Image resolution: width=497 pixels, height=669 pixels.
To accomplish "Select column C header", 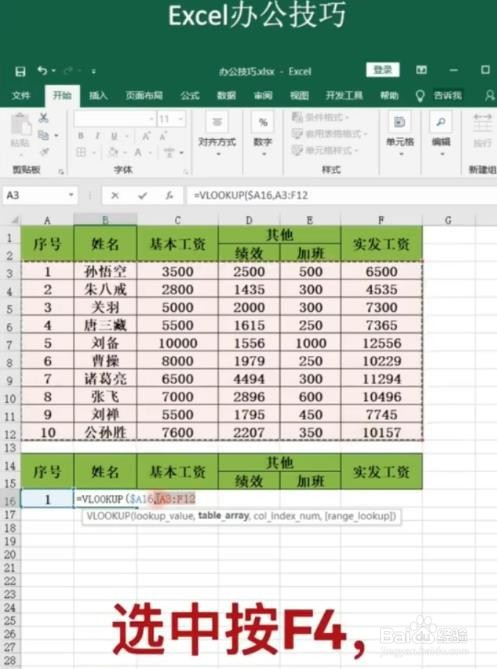I will tap(177, 220).
